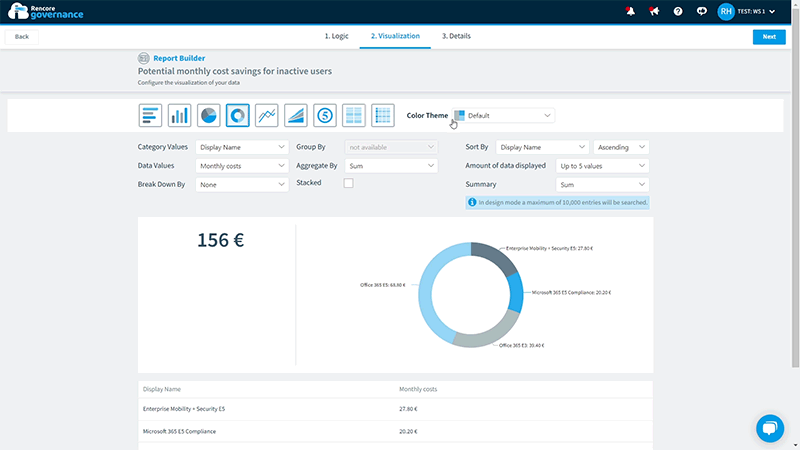Open the announcements megaphone icon

click(654, 11)
